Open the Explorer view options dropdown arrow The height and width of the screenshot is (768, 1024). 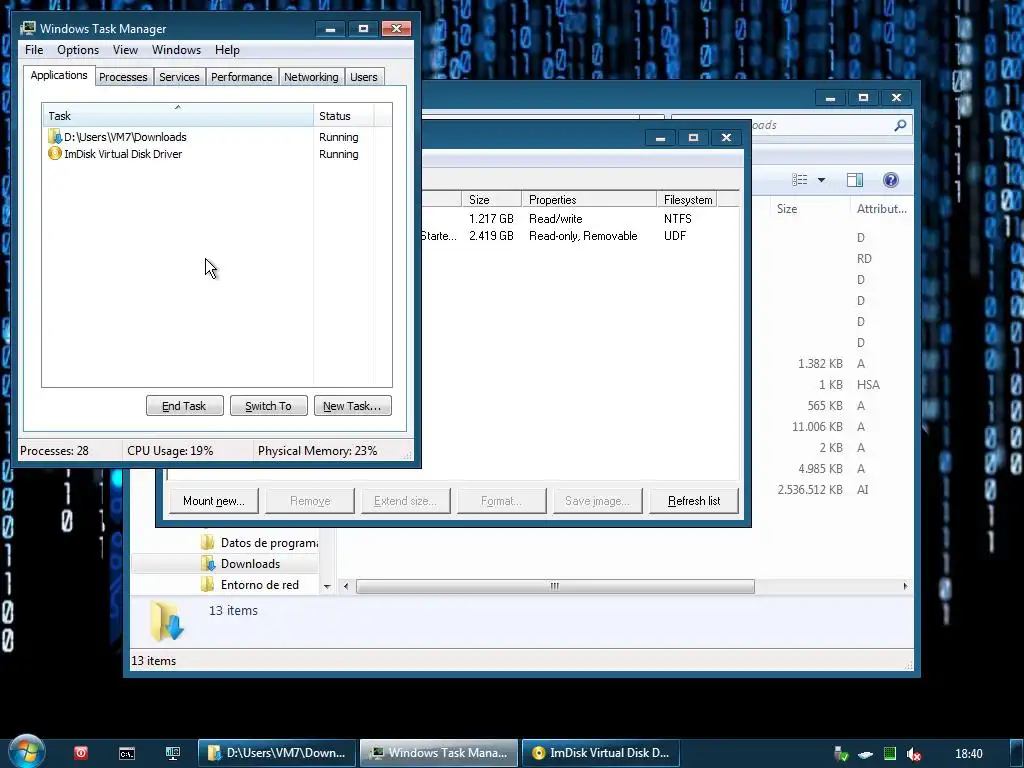(822, 180)
